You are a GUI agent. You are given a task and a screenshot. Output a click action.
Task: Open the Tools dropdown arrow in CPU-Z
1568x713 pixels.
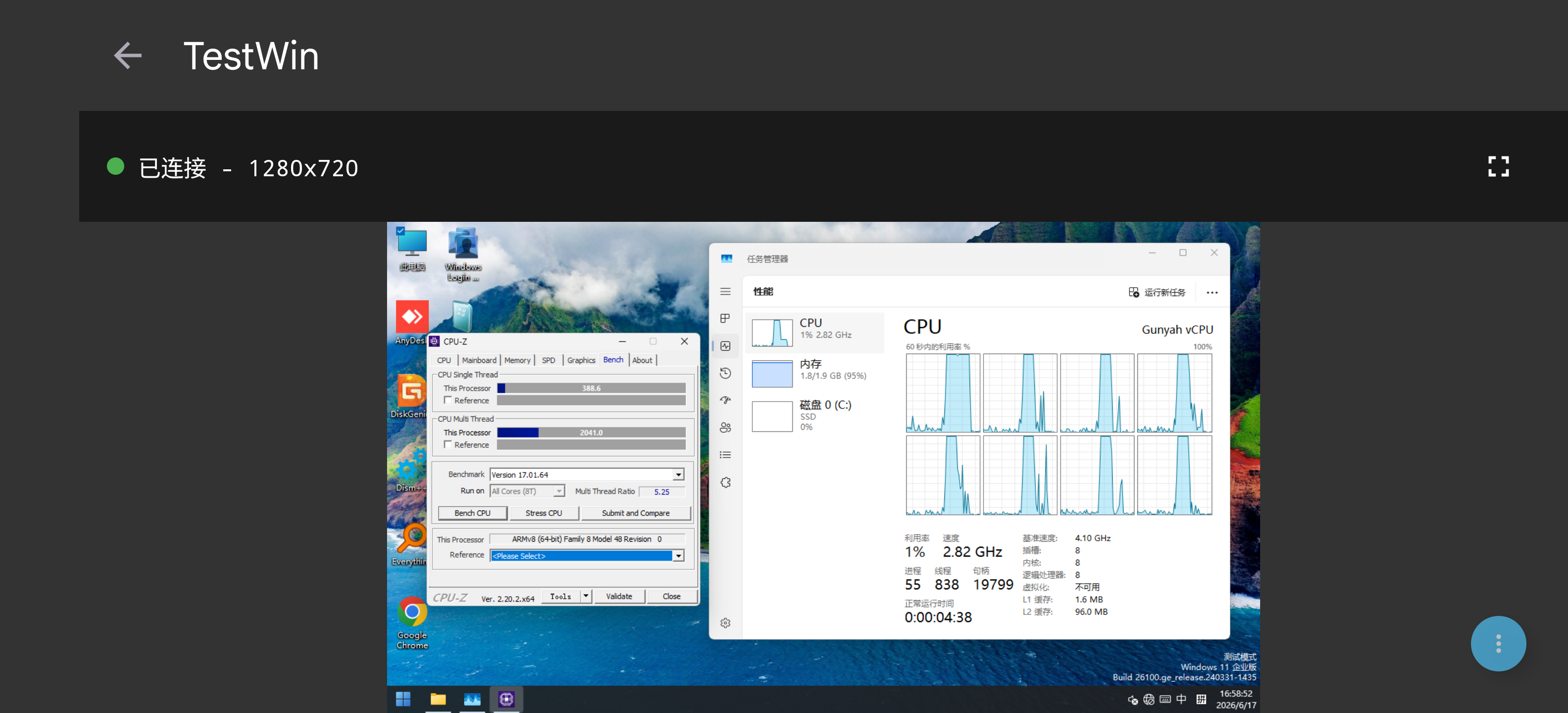pos(586,596)
